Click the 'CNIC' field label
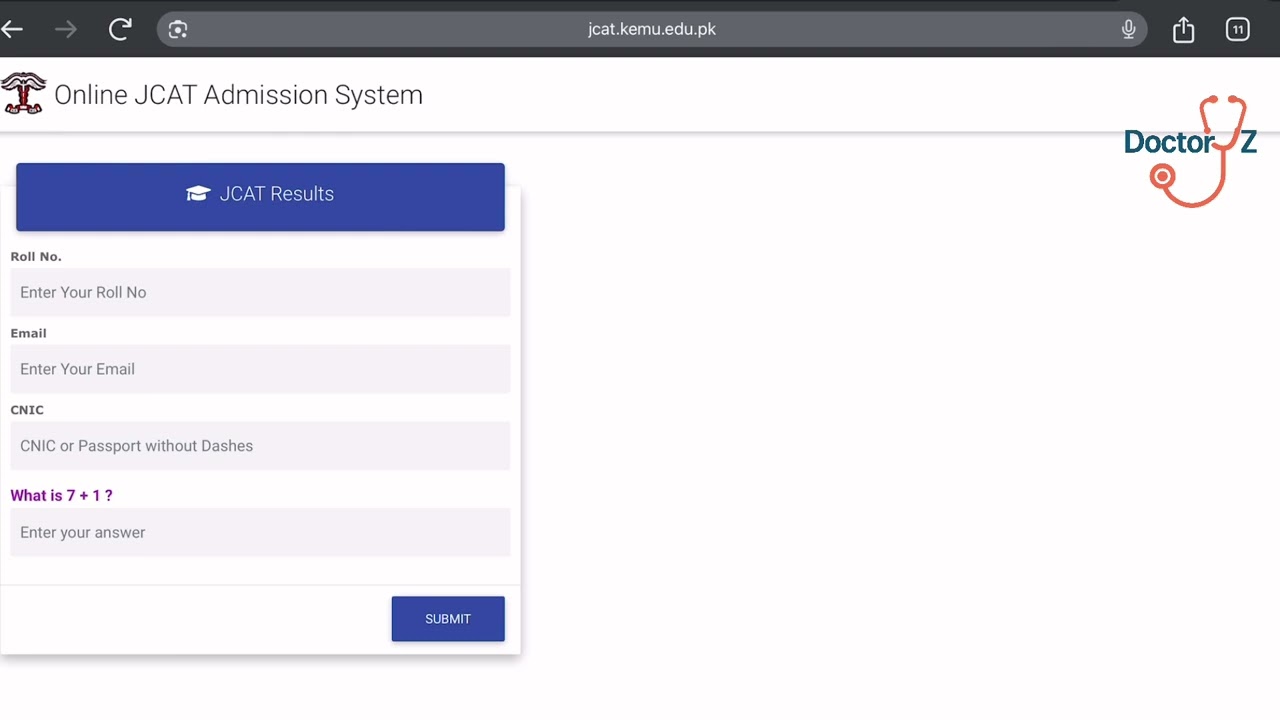Screen dimensions: 1280x720 tap(27, 410)
